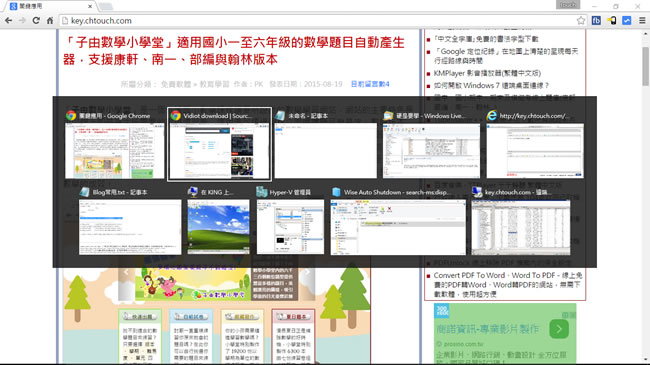Open the Chrome hamburger menu
The height and width of the screenshot is (365, 650).
point(642,20)
